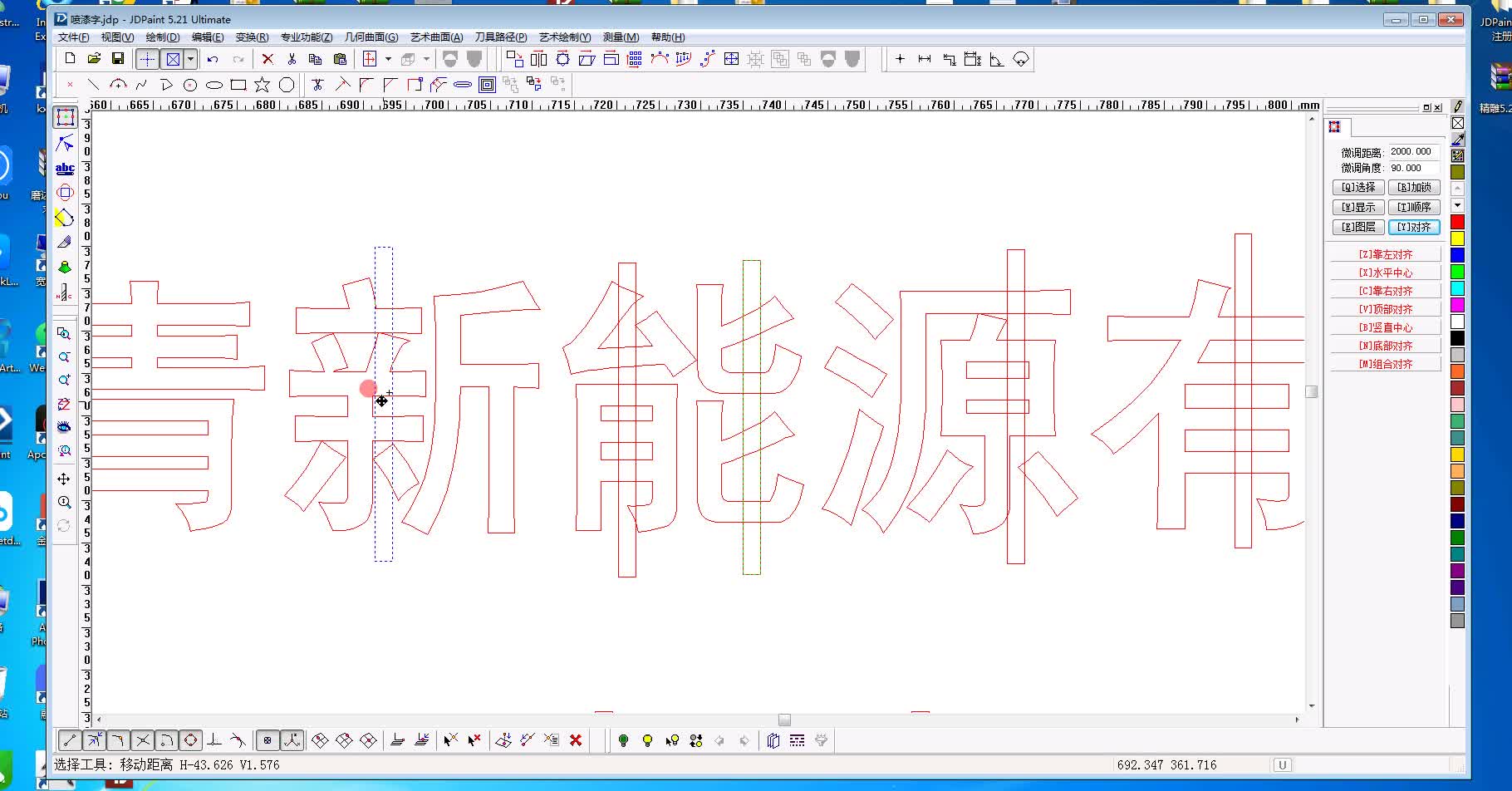Pick the red color swatch on right panel
Screen dimensions: 1512x791
tap(1457, 222)
